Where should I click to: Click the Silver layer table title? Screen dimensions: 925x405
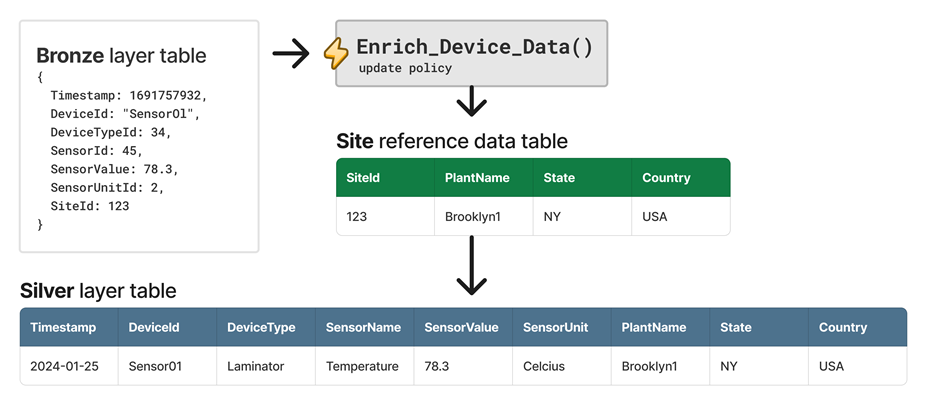[98, 291]
